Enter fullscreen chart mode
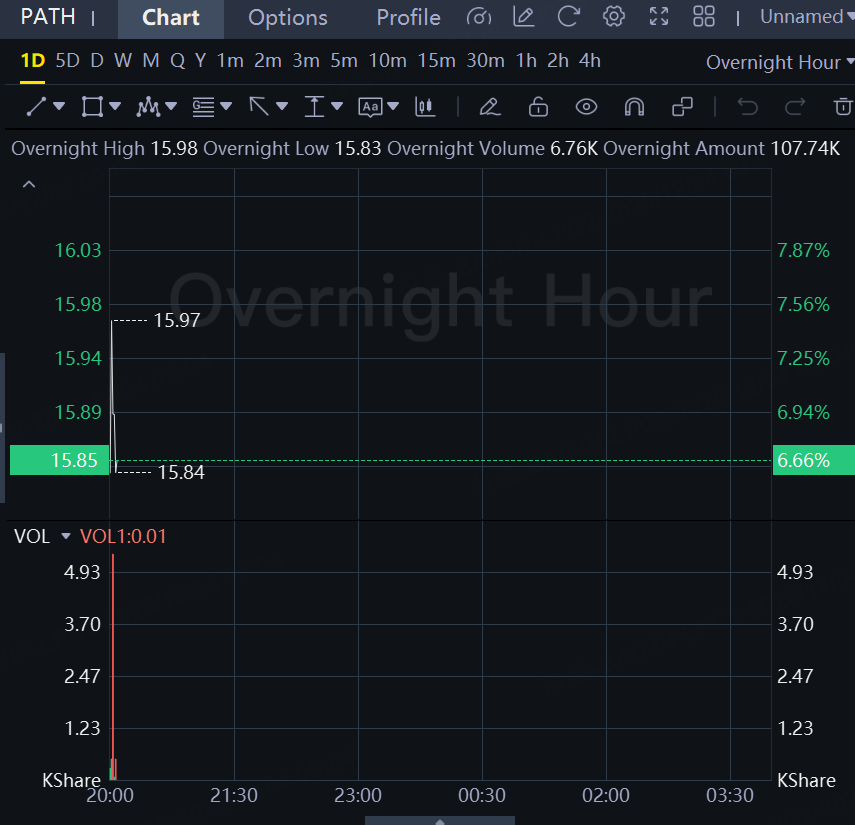 point(659,17)
